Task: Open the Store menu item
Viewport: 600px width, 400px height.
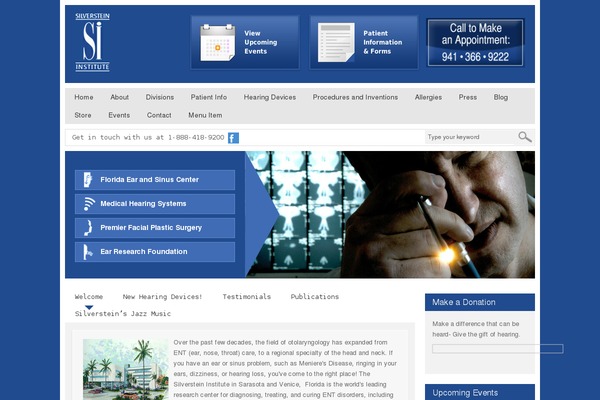Action: point(83,115)
